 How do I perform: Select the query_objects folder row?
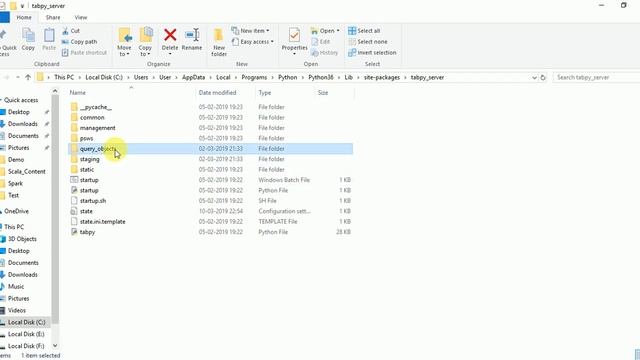coord(210,149)
